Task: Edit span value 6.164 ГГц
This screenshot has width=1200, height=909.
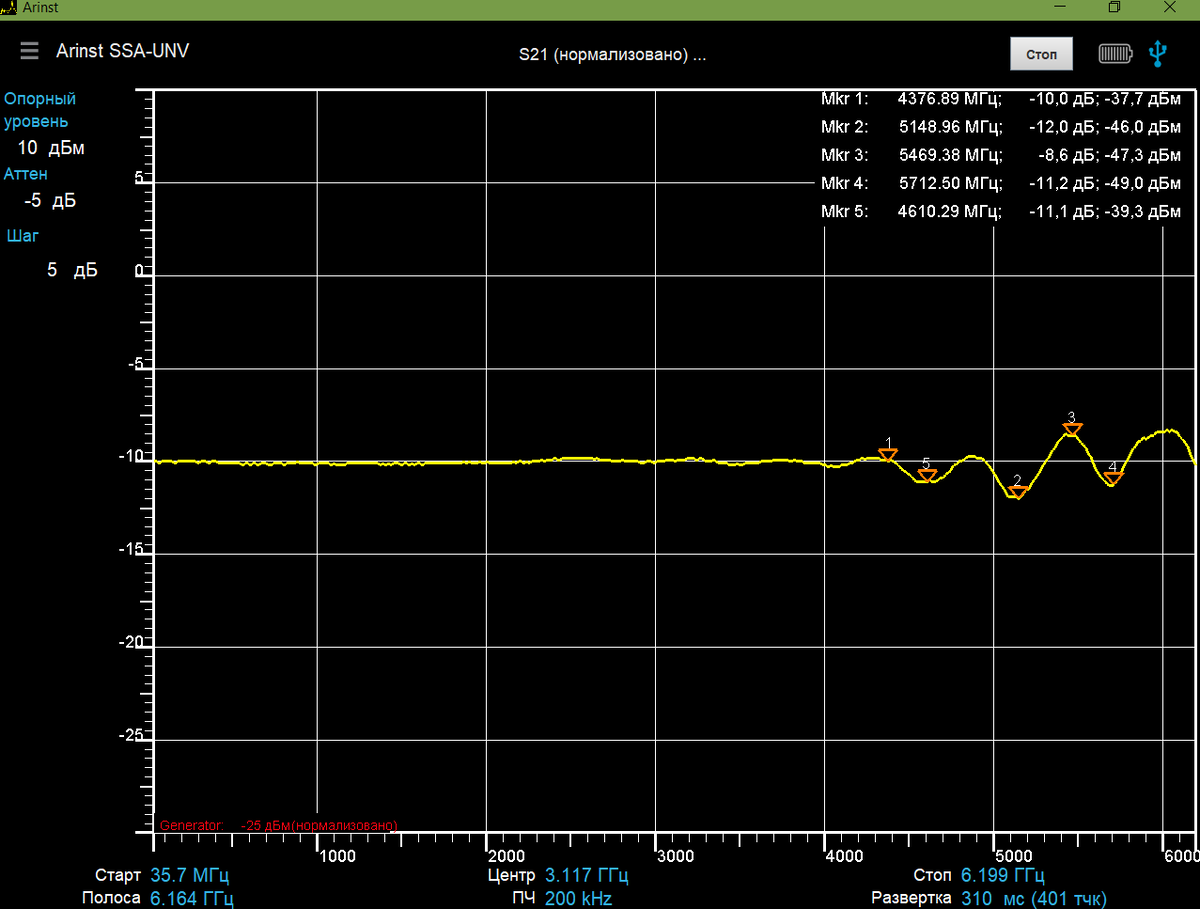Action: pyautogui.click(x=192, y=899)
